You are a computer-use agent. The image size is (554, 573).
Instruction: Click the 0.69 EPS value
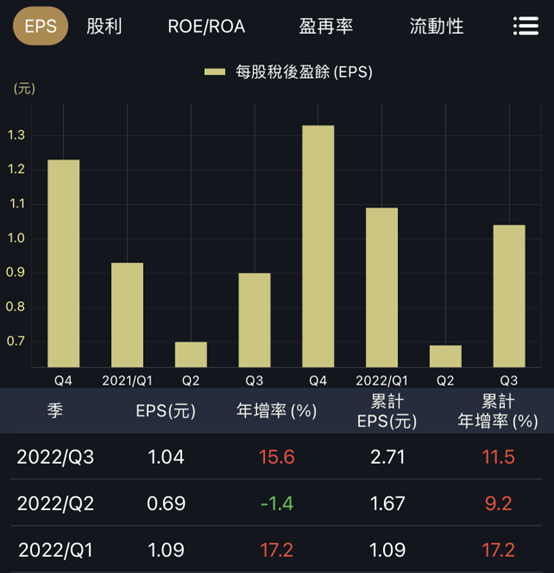[166, 503]
